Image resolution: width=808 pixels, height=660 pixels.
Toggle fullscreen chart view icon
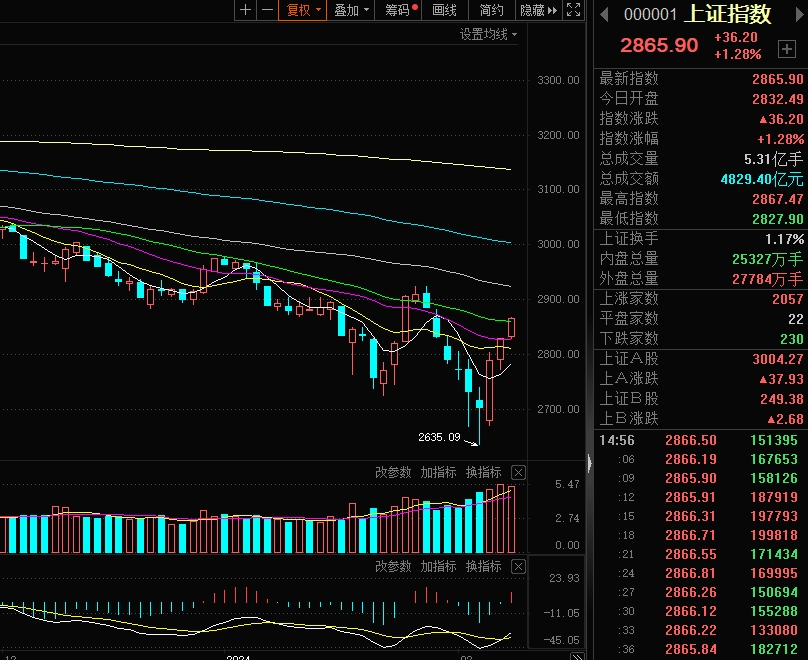pos(574,10)
